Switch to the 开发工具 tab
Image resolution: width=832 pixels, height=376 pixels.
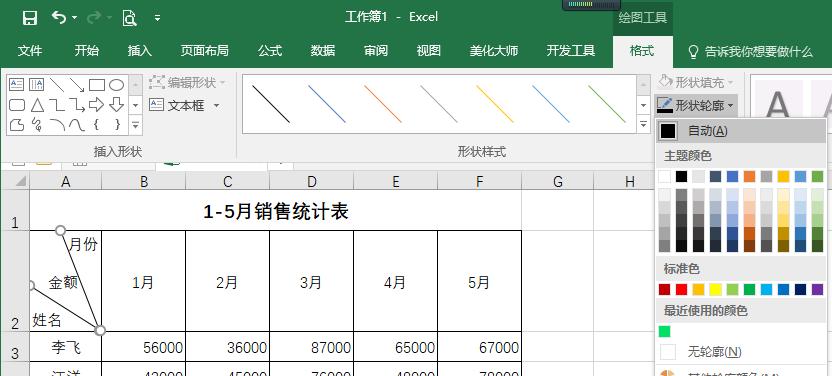coord(571,51)
